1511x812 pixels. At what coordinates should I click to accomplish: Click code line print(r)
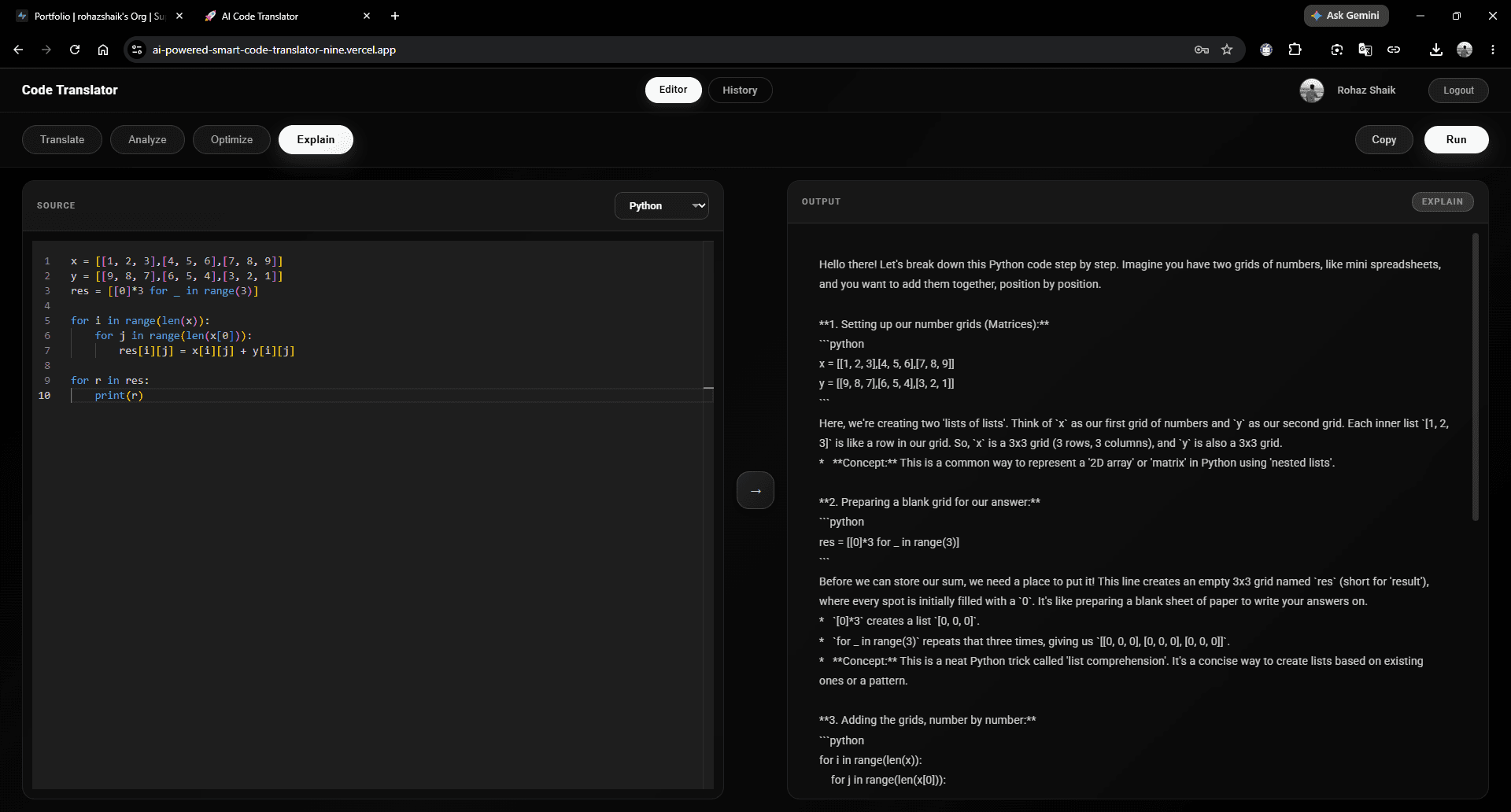(x=119, y=395)
